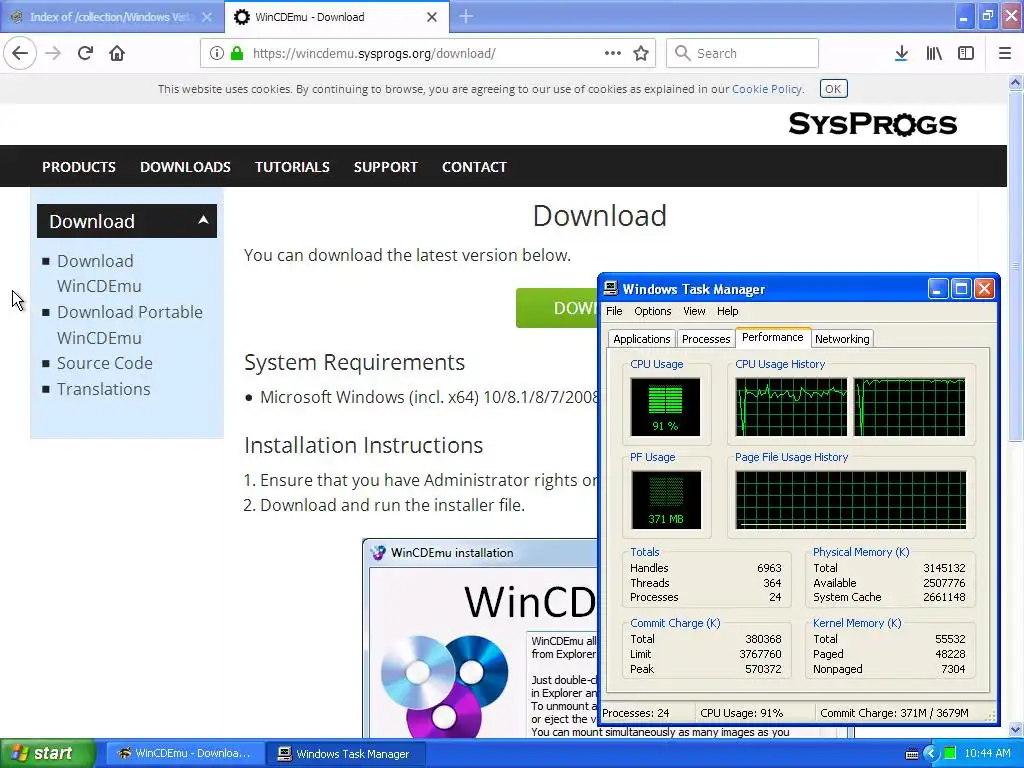
Task: Click the PF Usage 371 MB gauge
Action: pyautogui.click(x=665, y=500)
